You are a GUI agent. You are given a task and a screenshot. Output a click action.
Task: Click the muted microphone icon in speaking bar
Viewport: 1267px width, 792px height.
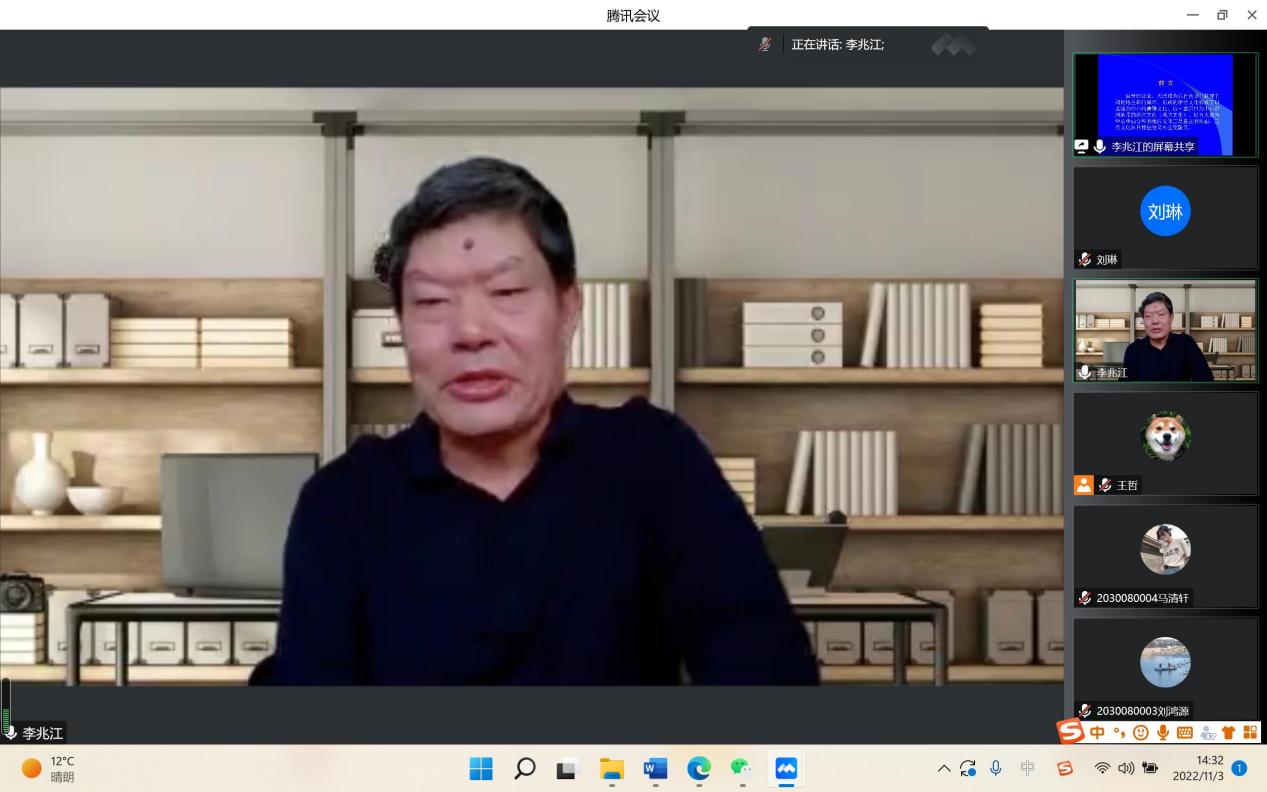pos(765,44)
